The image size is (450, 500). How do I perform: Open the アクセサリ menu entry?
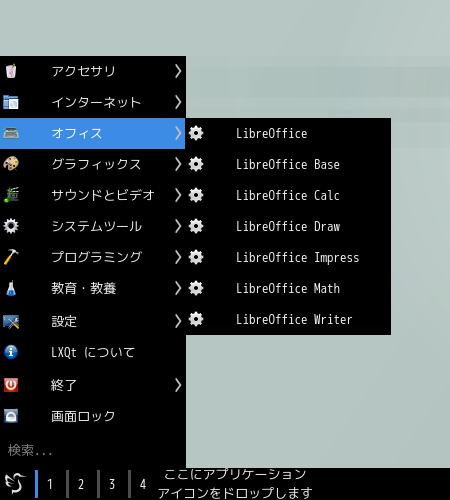93,71
